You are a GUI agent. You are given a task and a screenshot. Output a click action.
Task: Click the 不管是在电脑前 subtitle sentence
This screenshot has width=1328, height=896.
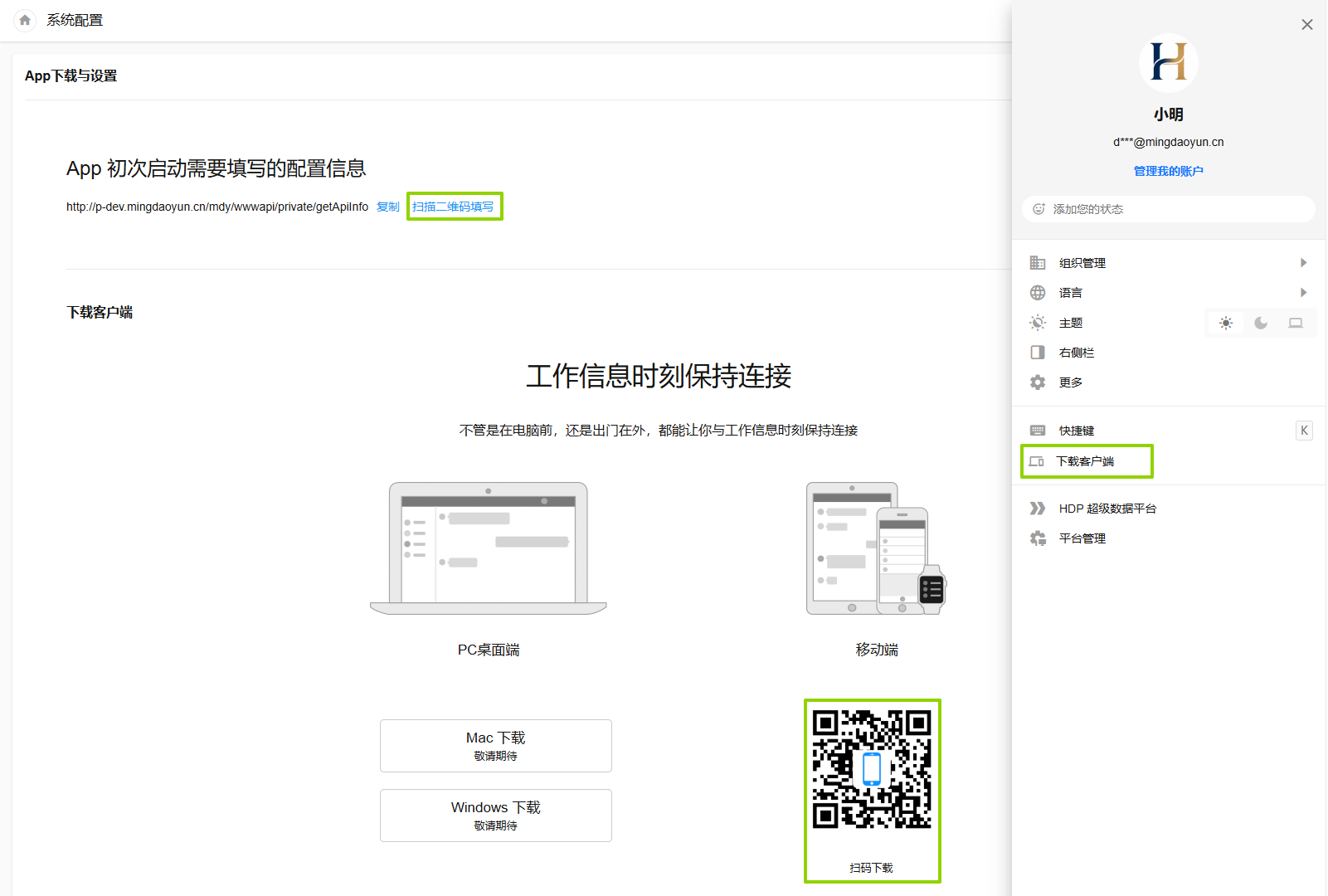coord(659,430)
